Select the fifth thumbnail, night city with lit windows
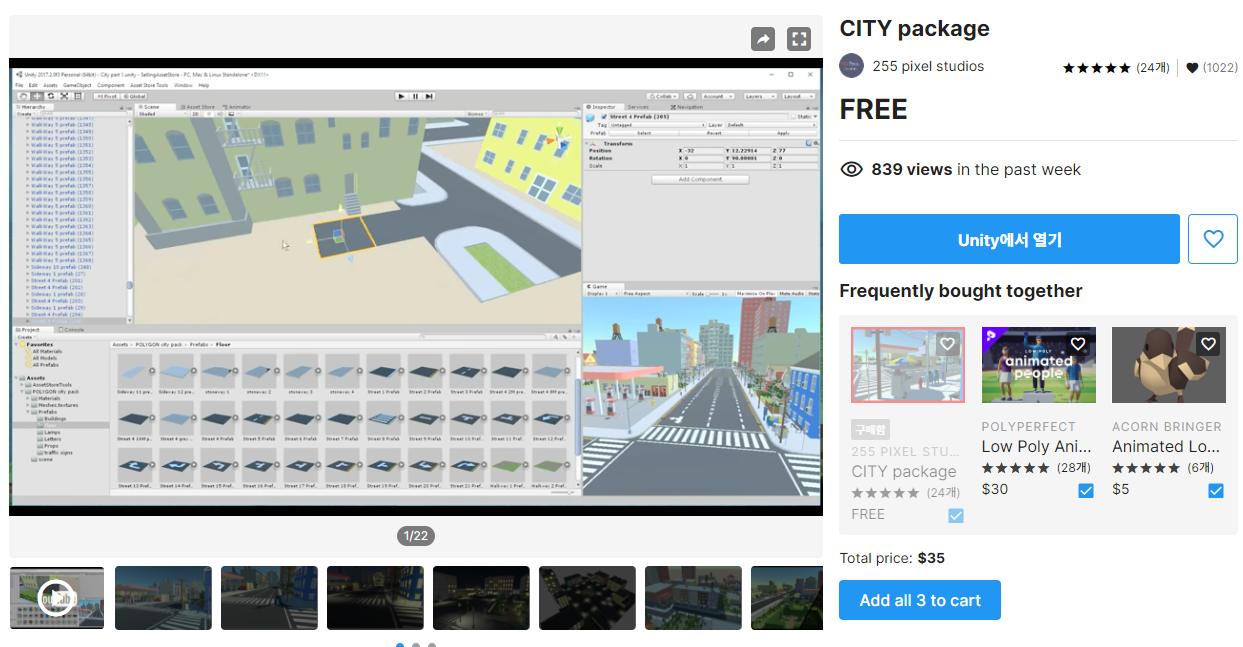Viewport: 1243px width, 647px height. click(481, 598)
